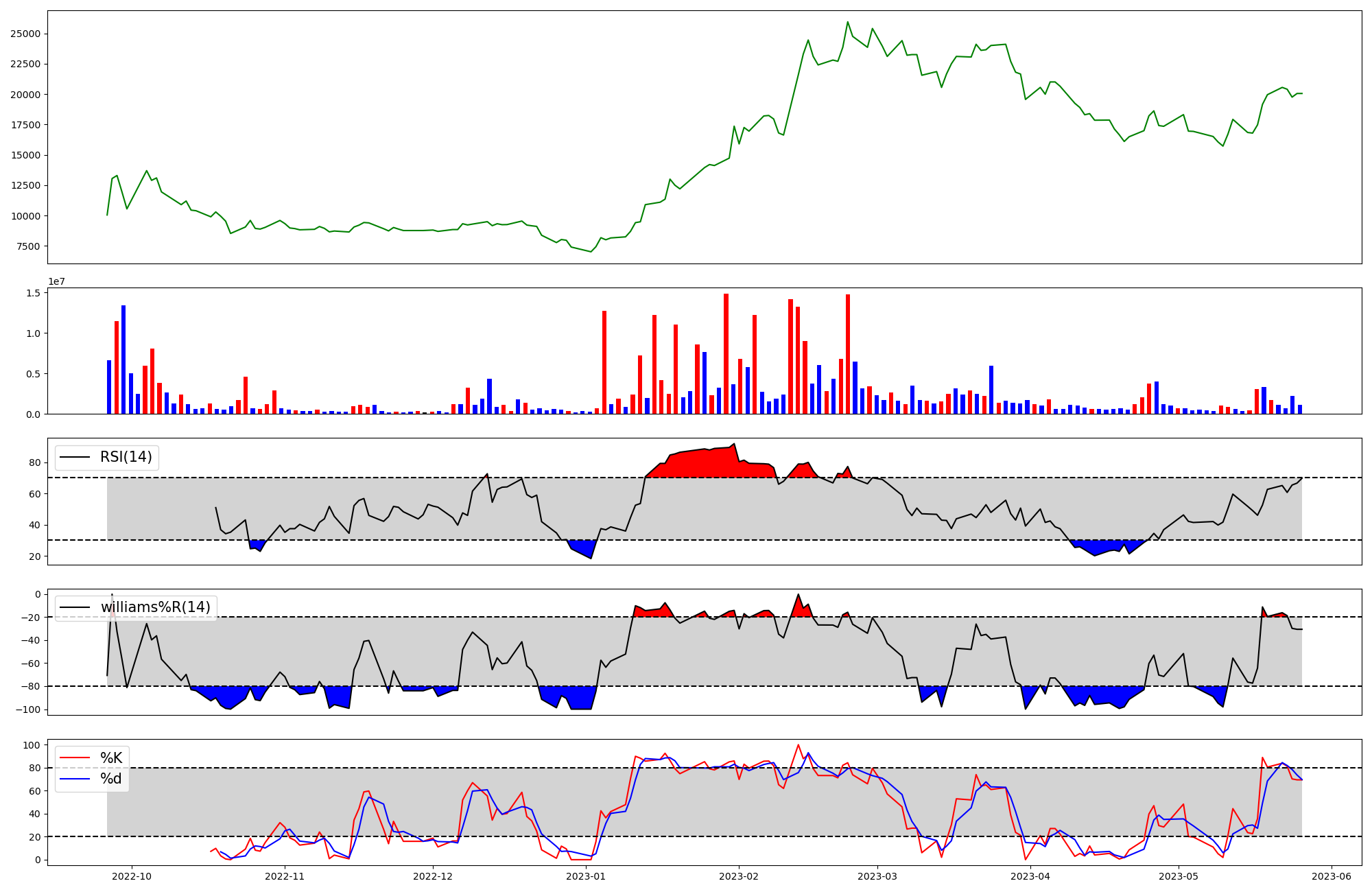This screenshot has height=892, width=1372.
Task: Click the 2023-01 x-axis date label
Action: tap(587, 876)
